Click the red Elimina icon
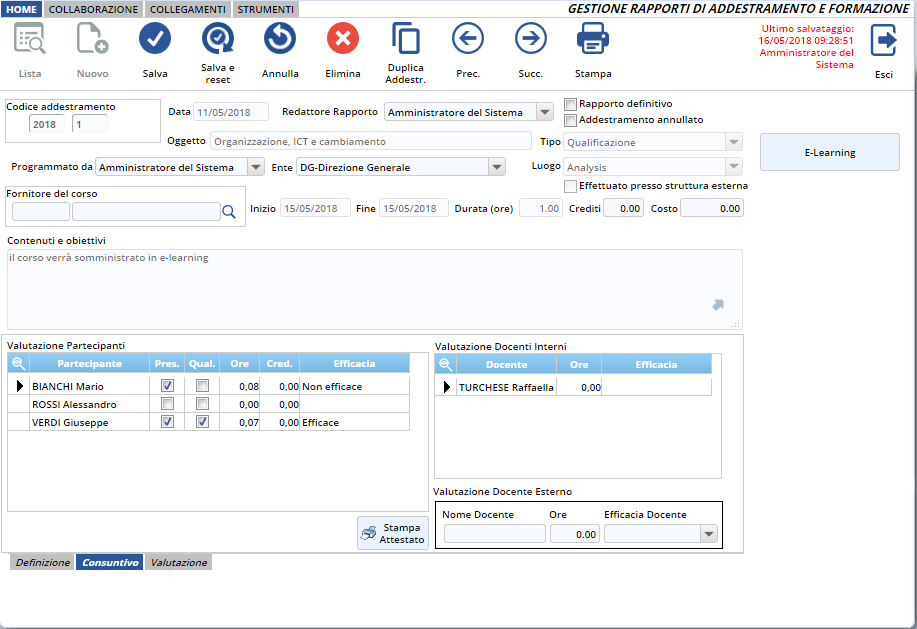 (343, 40)
